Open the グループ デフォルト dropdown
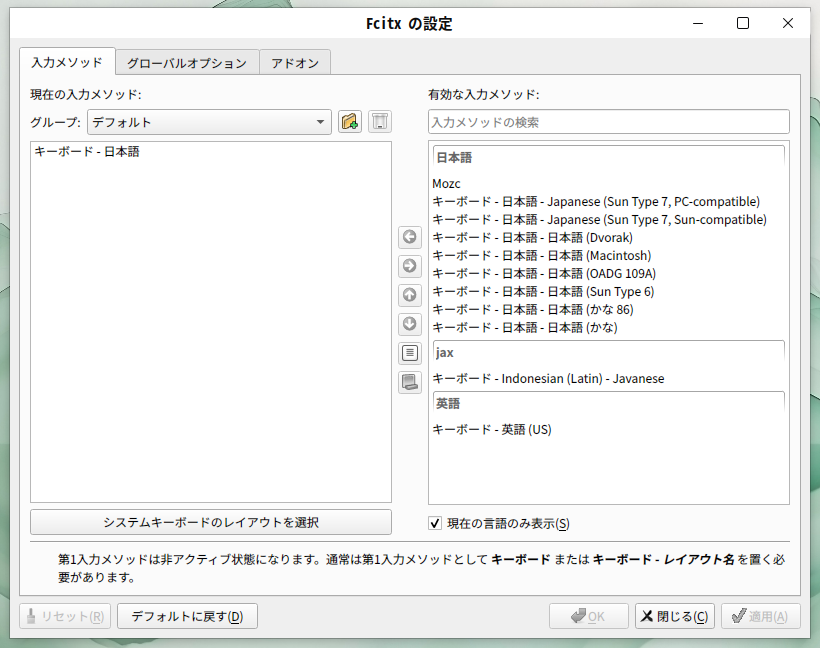This screenshot has width=820, height=648. pyautogui.click(x=209, y=122)
